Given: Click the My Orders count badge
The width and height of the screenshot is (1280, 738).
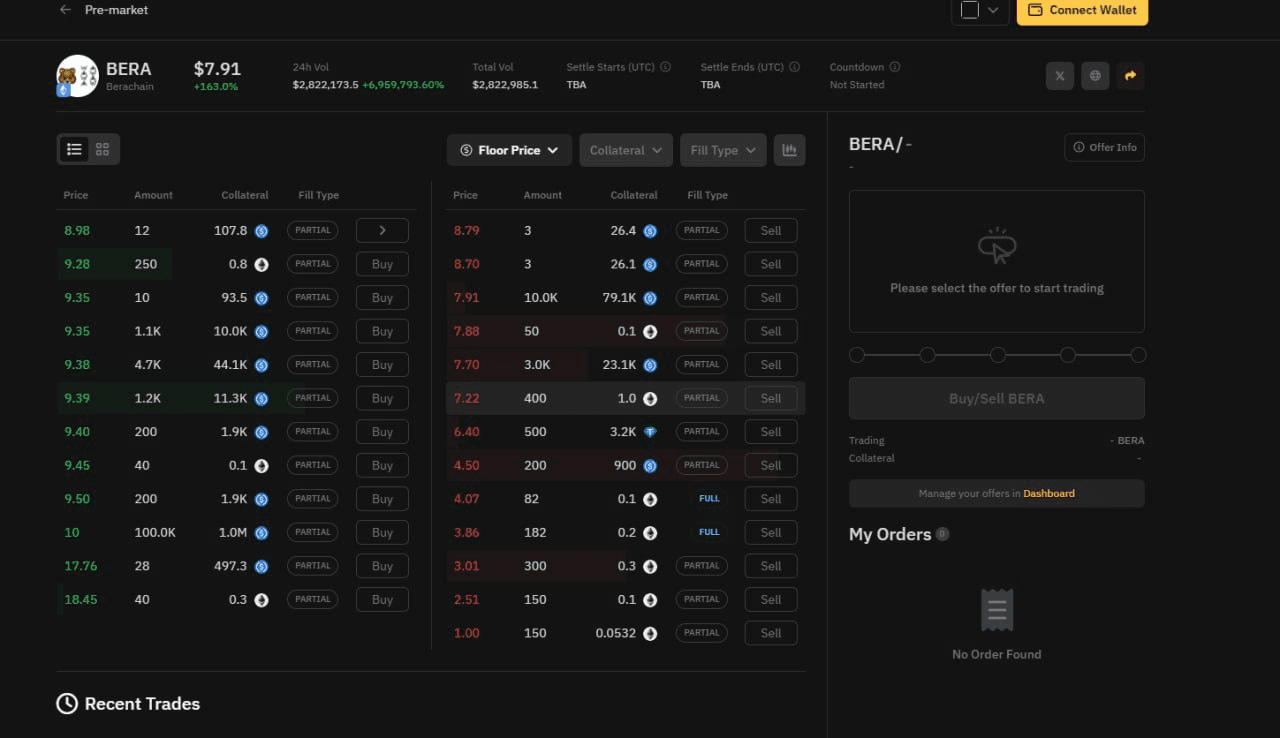Looking at the screenshot, I should click(x=942, y=534).
